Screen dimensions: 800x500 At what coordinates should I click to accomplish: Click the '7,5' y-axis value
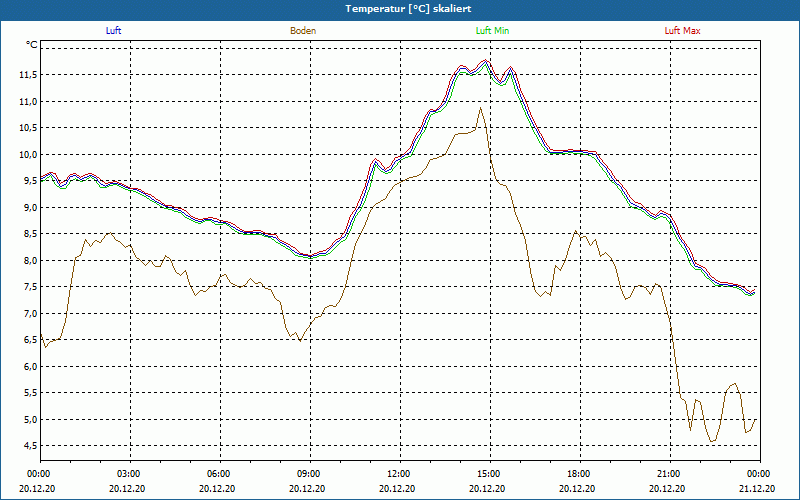31,287
